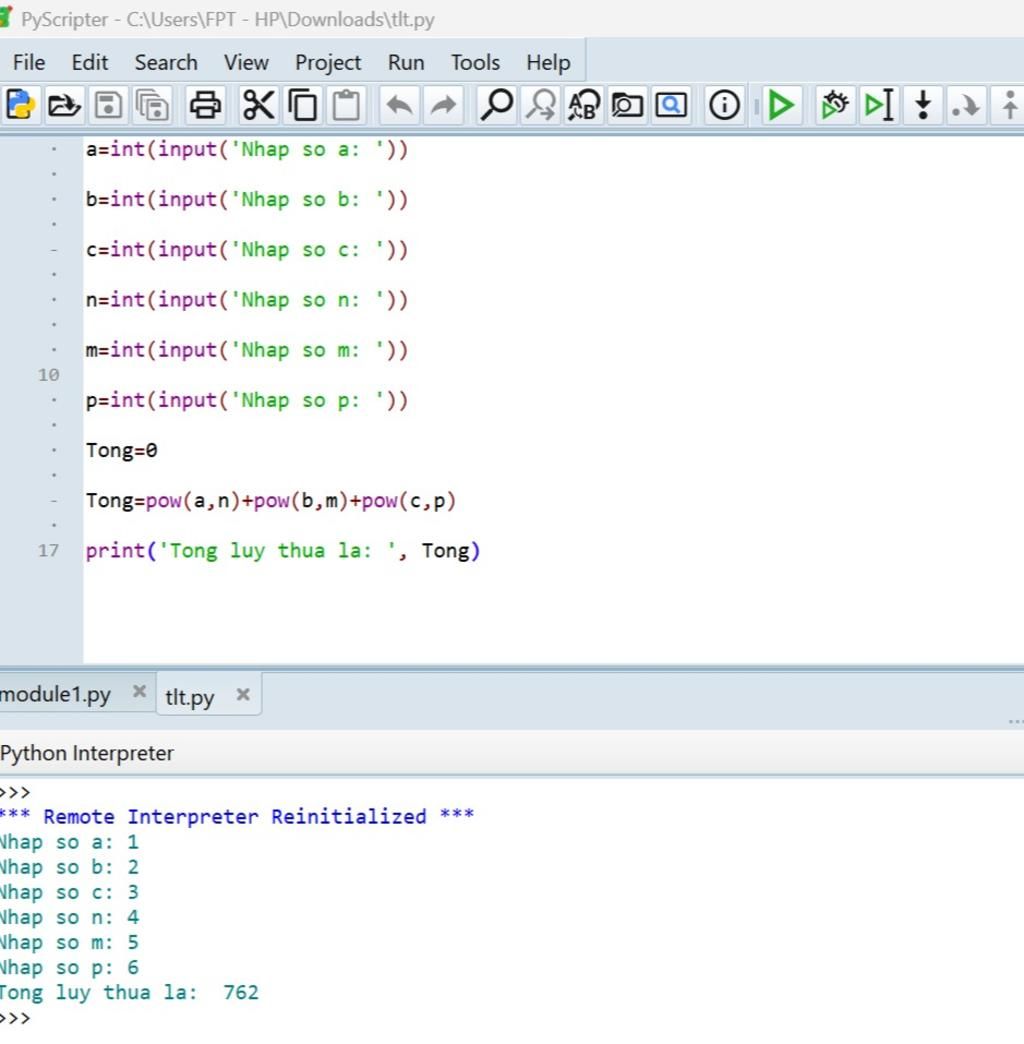Click the Step into arrow icon

click(x=923, y=104)
